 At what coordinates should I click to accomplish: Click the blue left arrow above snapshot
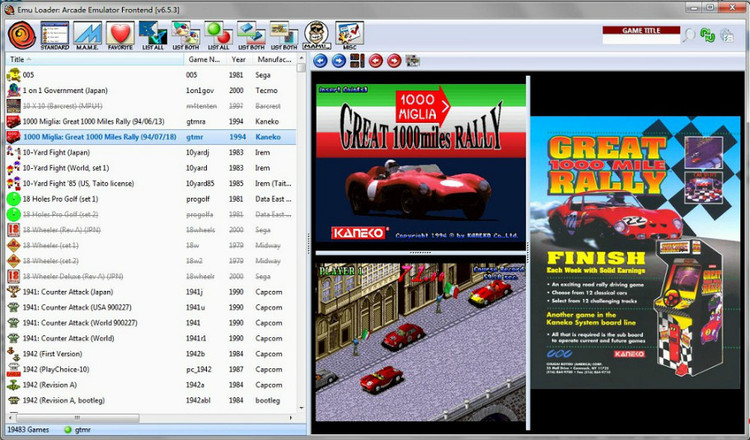322,61
